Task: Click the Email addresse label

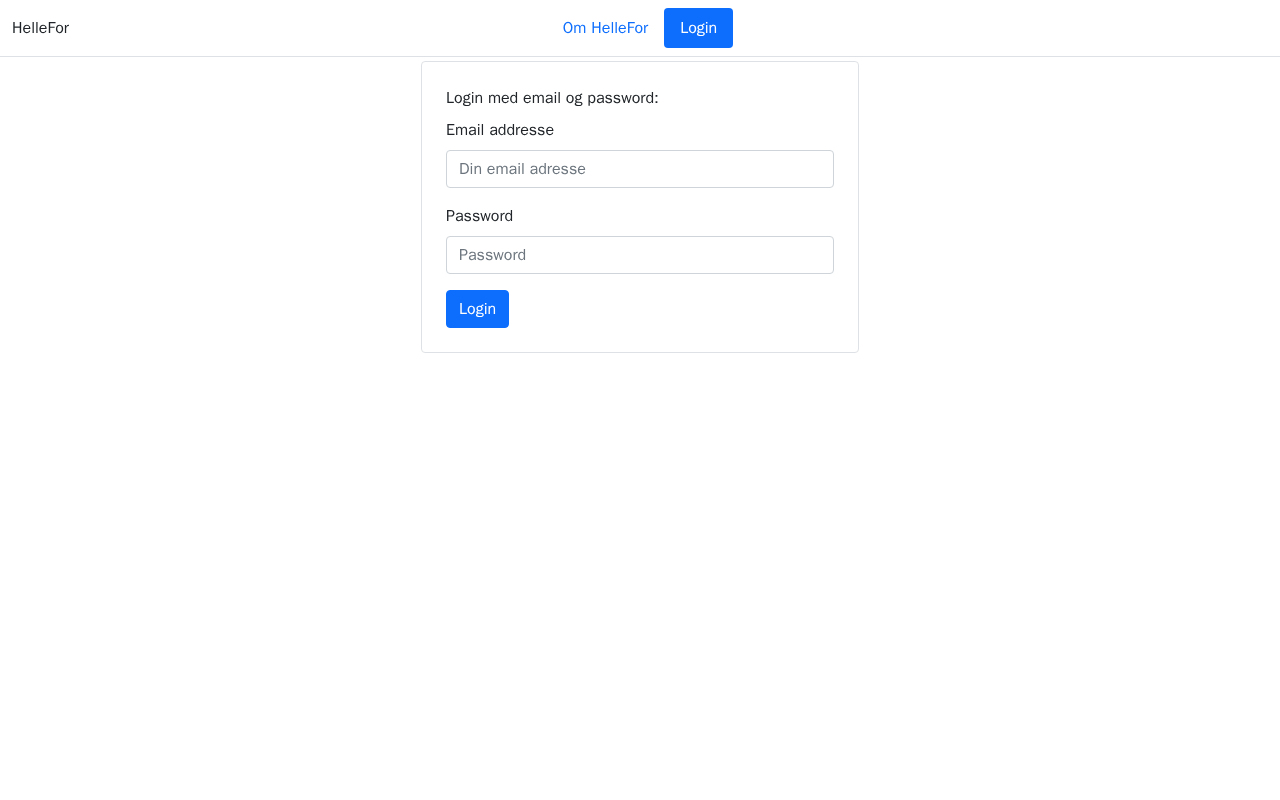Action: tap(500, 130)
